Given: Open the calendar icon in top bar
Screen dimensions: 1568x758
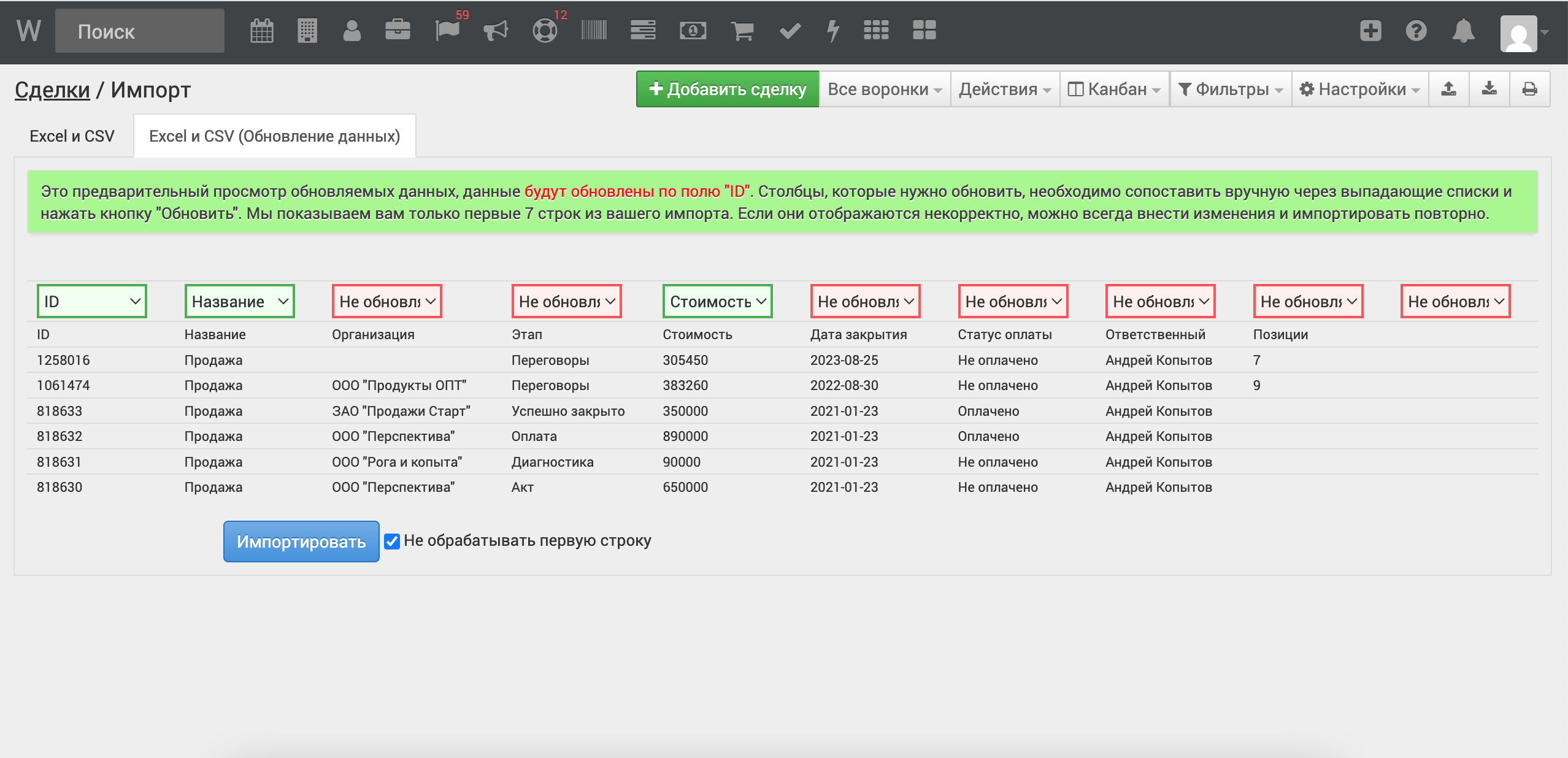Looking at the screenshot, I should coord(261,31).
